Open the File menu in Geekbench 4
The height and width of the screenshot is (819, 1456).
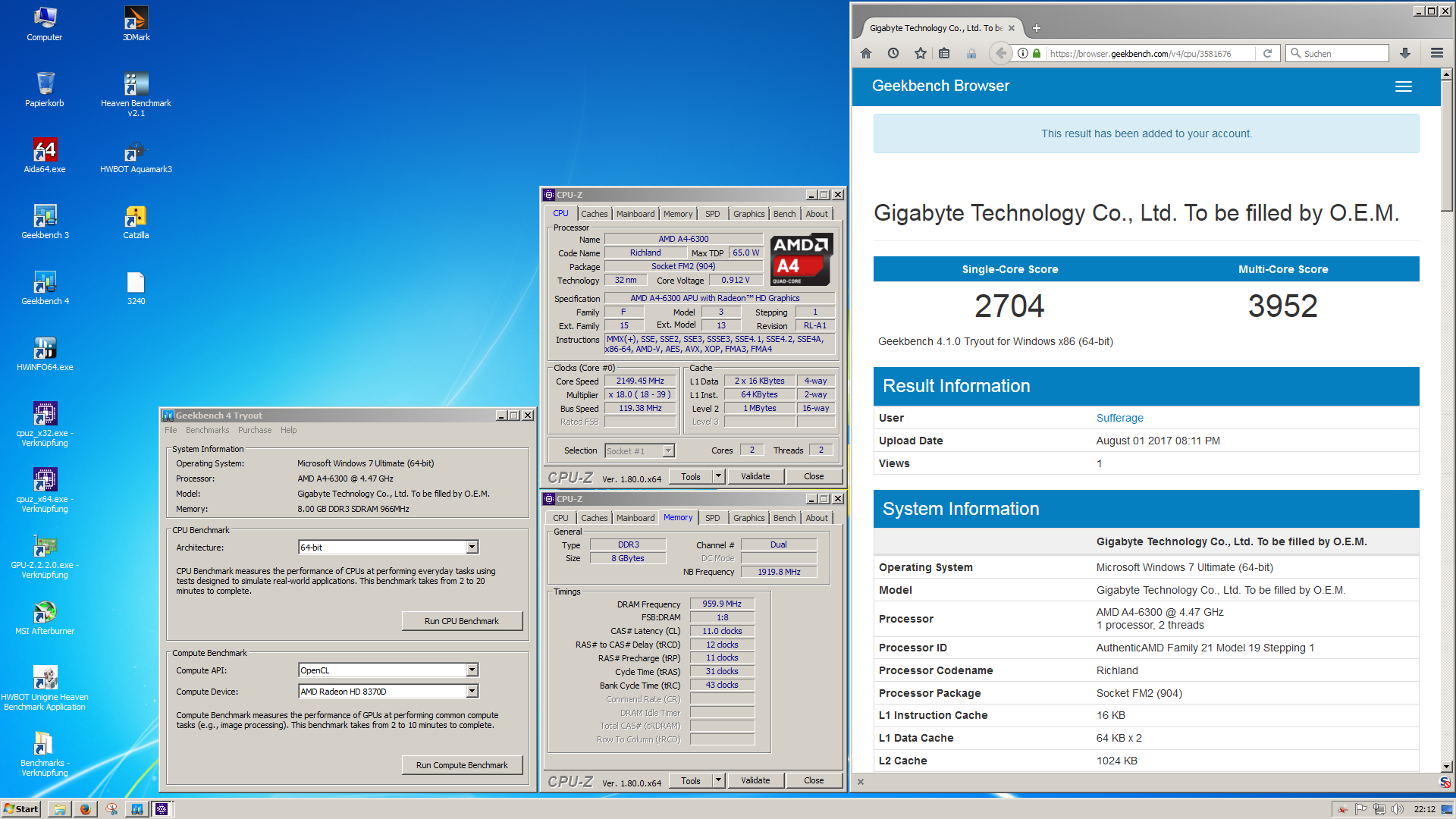171,430
